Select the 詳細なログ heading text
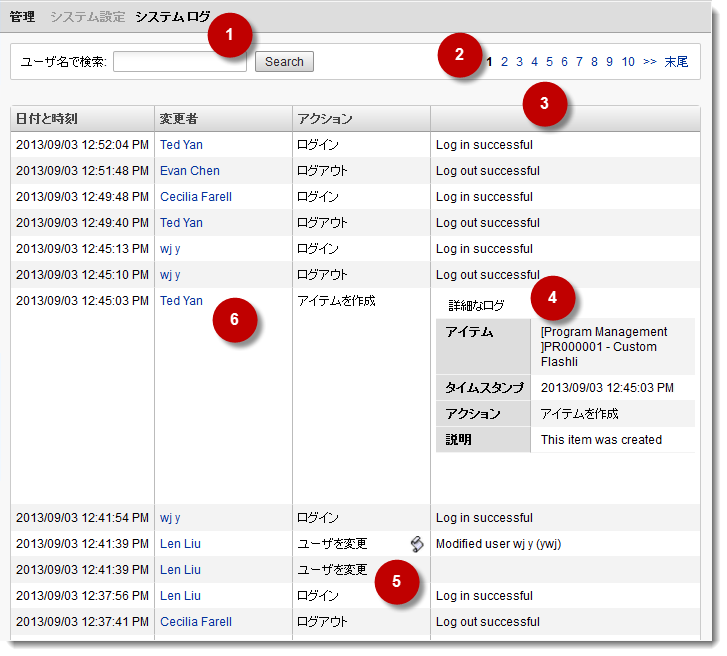 coord(476,306)
